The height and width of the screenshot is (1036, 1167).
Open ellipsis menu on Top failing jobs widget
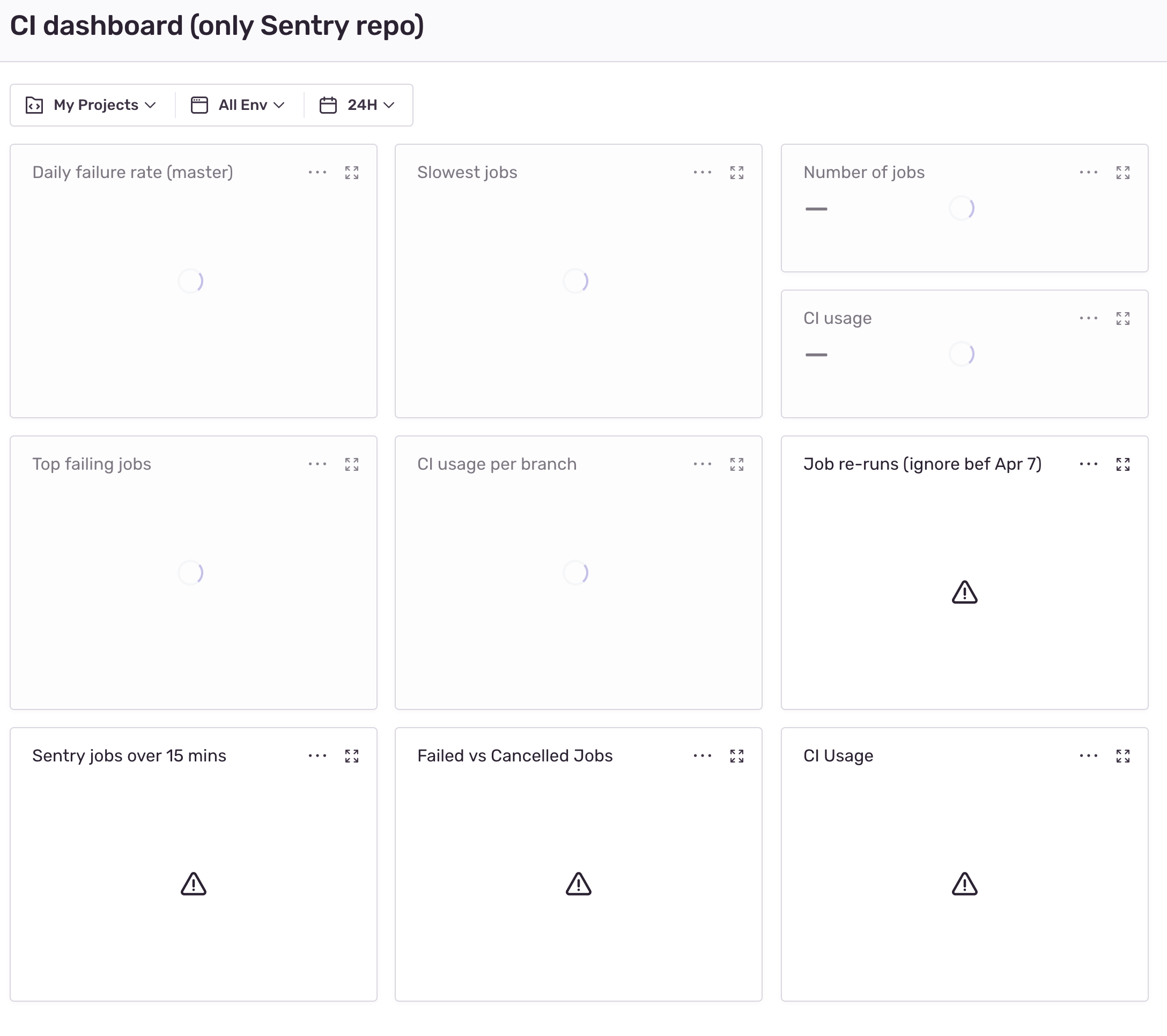[x=317, y=464]
